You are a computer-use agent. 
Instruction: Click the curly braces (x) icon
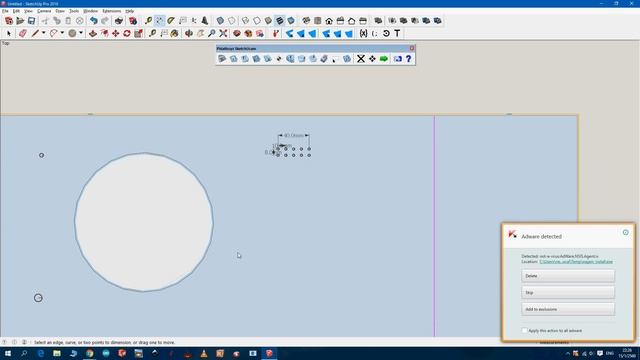363,33
